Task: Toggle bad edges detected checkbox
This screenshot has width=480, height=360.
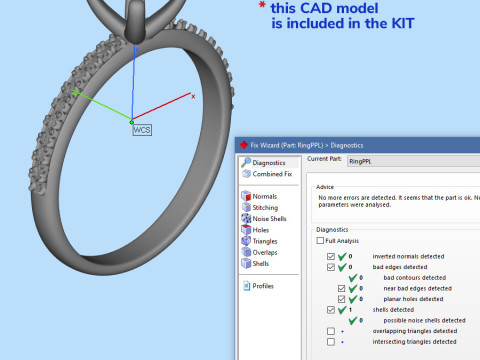Action: point(331,267)
